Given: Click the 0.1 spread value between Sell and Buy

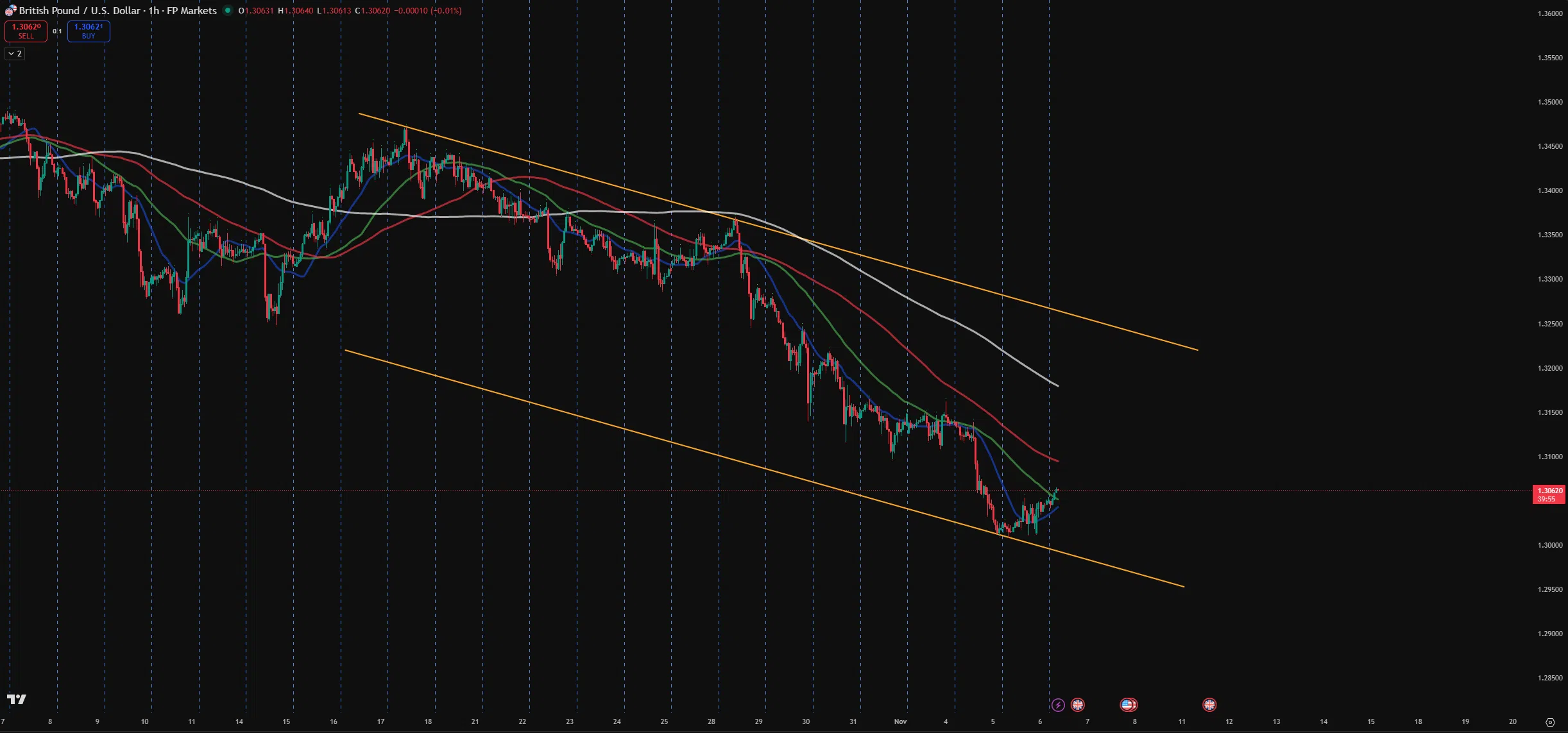Looking at the screenshot, I should click(58, 31).
